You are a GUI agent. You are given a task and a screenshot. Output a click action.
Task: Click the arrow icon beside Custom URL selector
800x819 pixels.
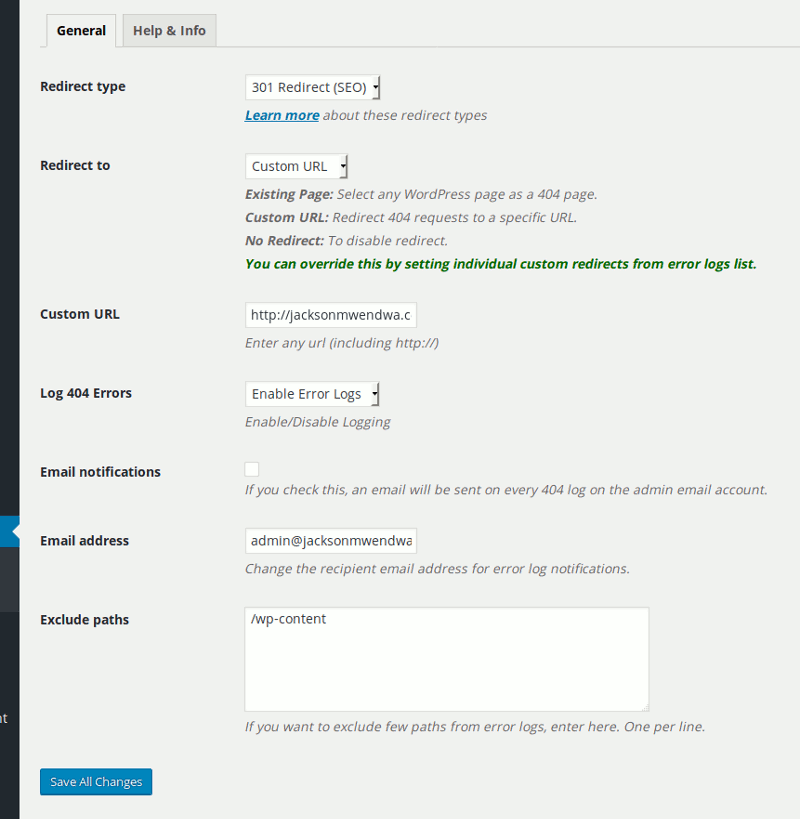point(341,165)
